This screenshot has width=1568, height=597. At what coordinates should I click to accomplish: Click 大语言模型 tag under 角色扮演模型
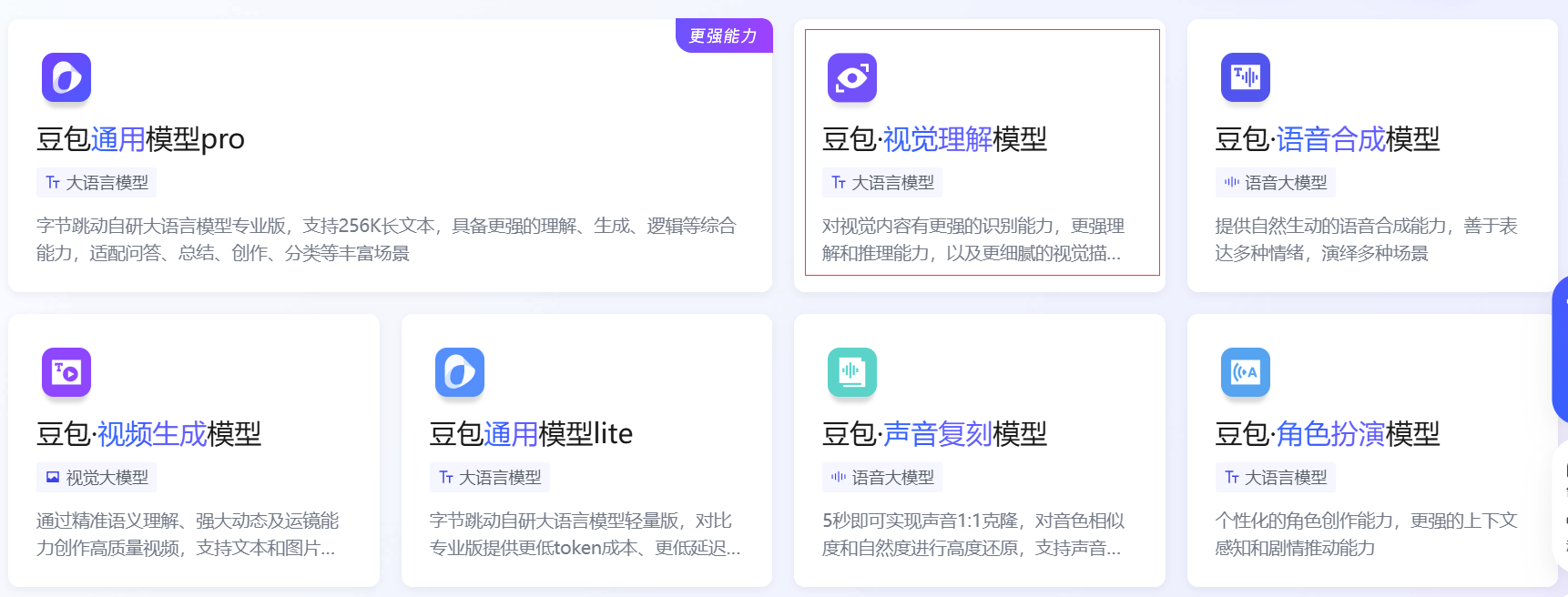1276,478
